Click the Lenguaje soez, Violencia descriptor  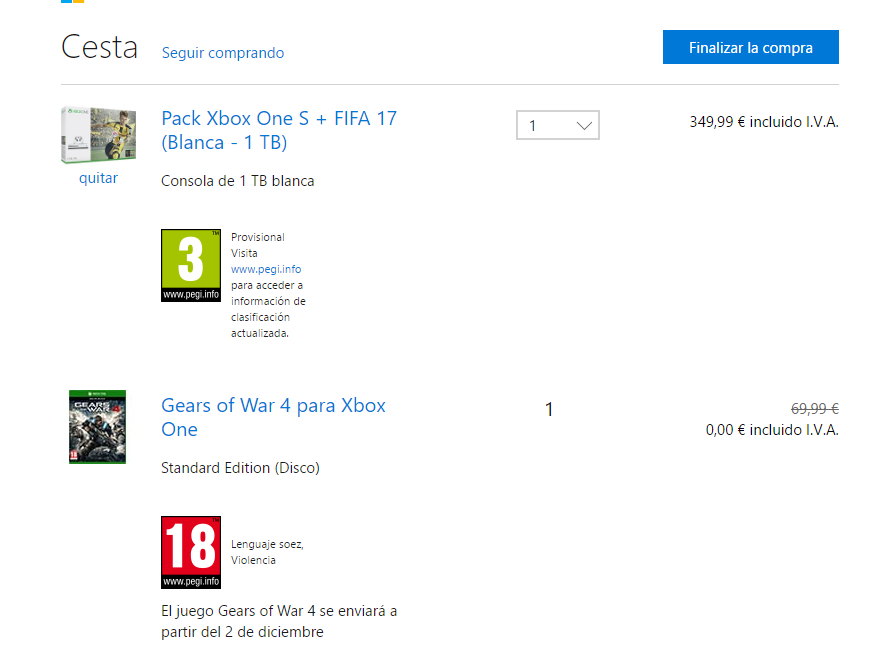(x=267, y=552)
